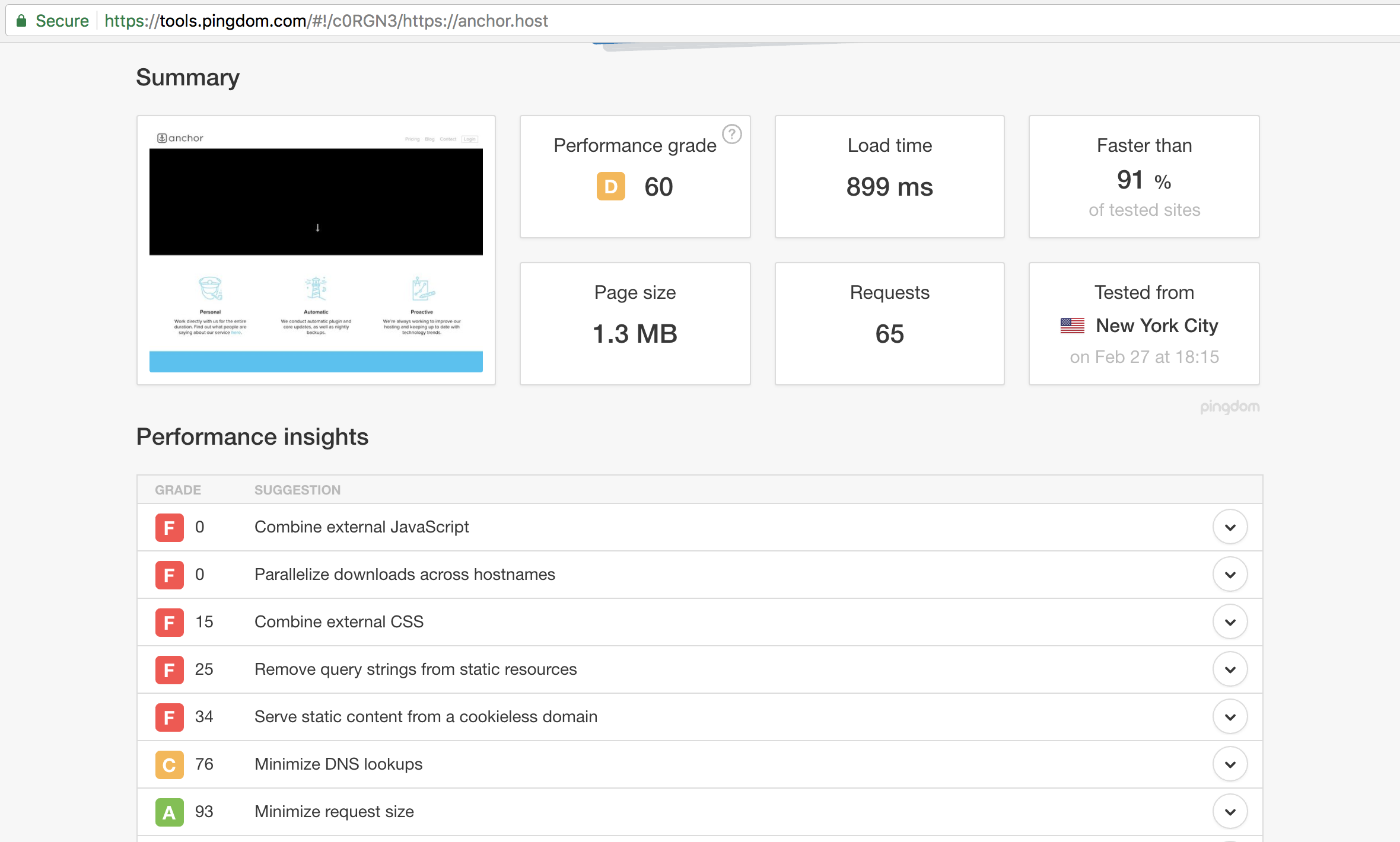Click the Summary section heading

(x=188, y=78)
